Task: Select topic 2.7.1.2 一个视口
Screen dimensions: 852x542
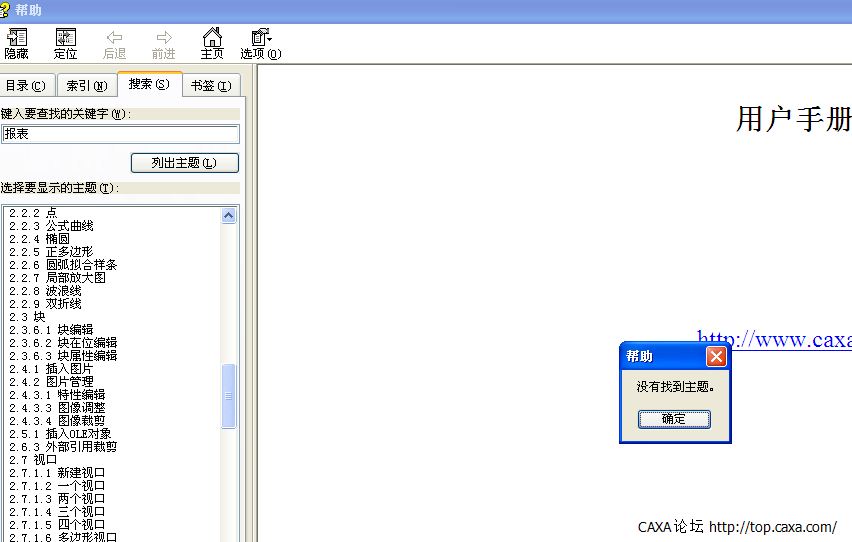Action: [57, 486]
